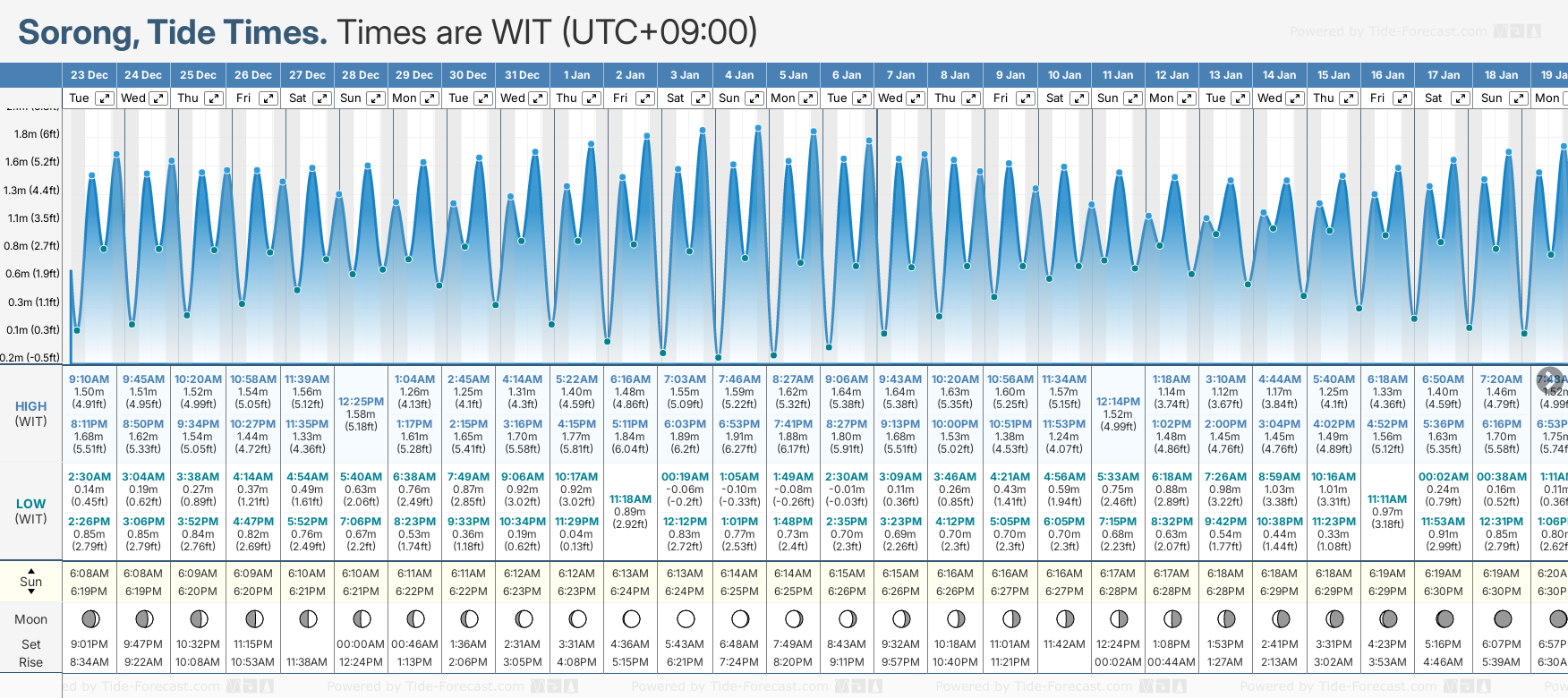1568x698 pixels.
Task: Click the moon phase icon for 3 Jan
Action: (x=686, y=618)
